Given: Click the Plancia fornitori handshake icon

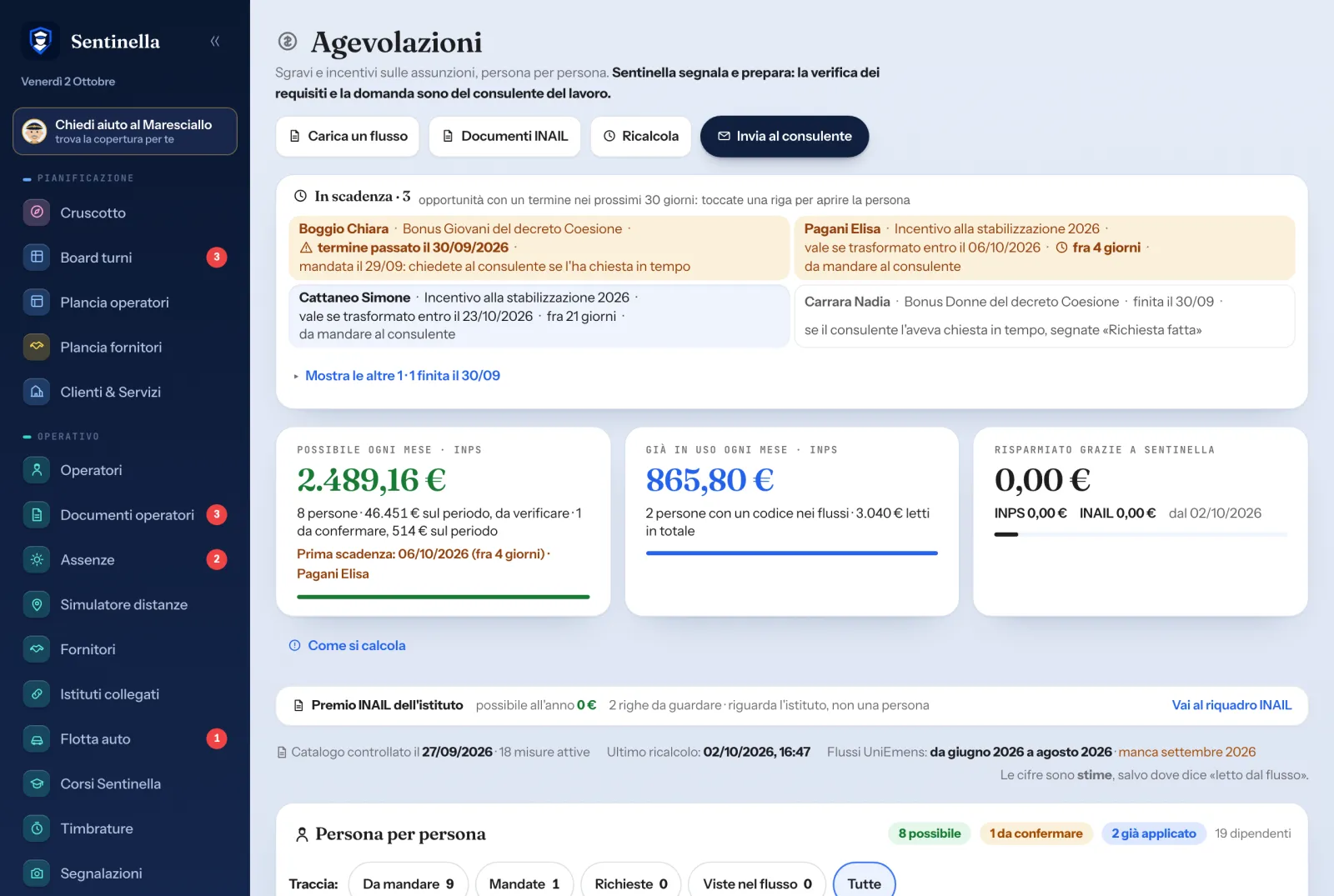Looking at the screenshot, I should click(x=37, y=347).
